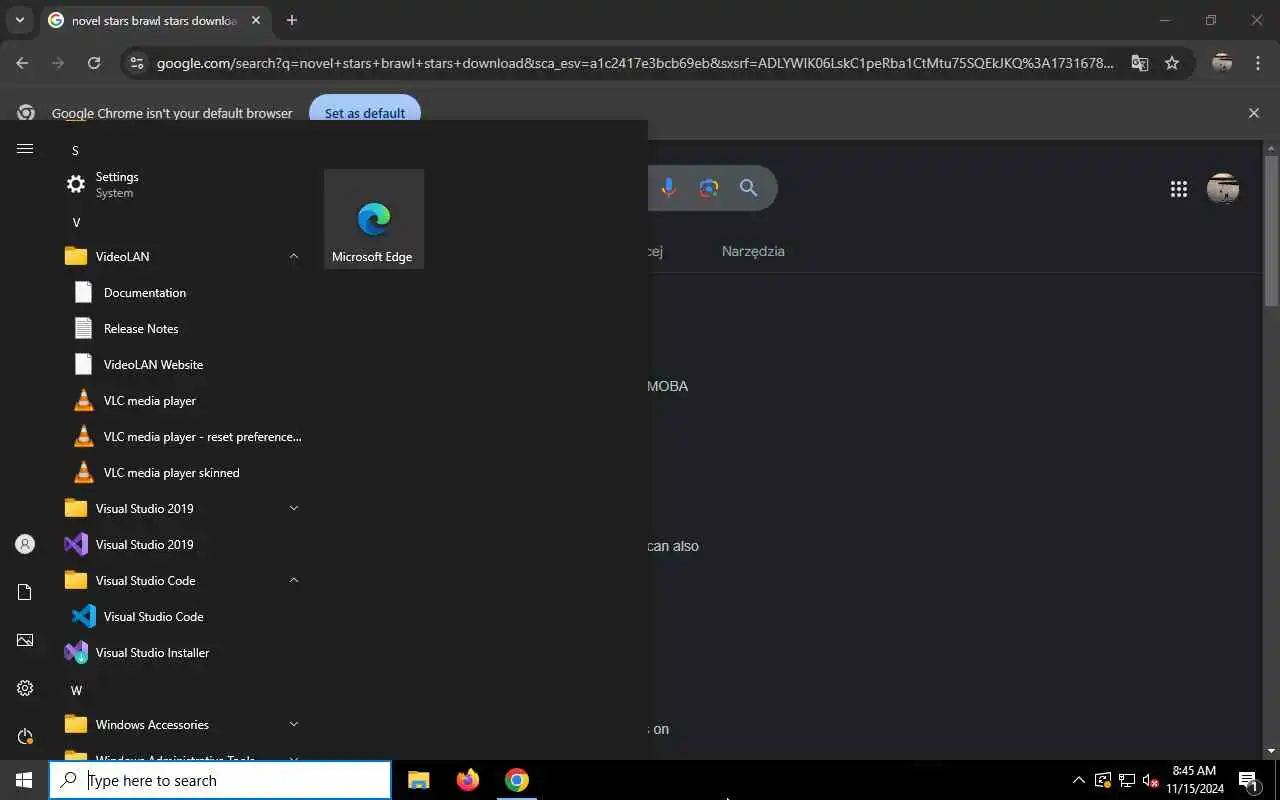Viewport: 1280px width, 800px height.
Task: View site information icon in address bar
Action: tap(137, 63)
